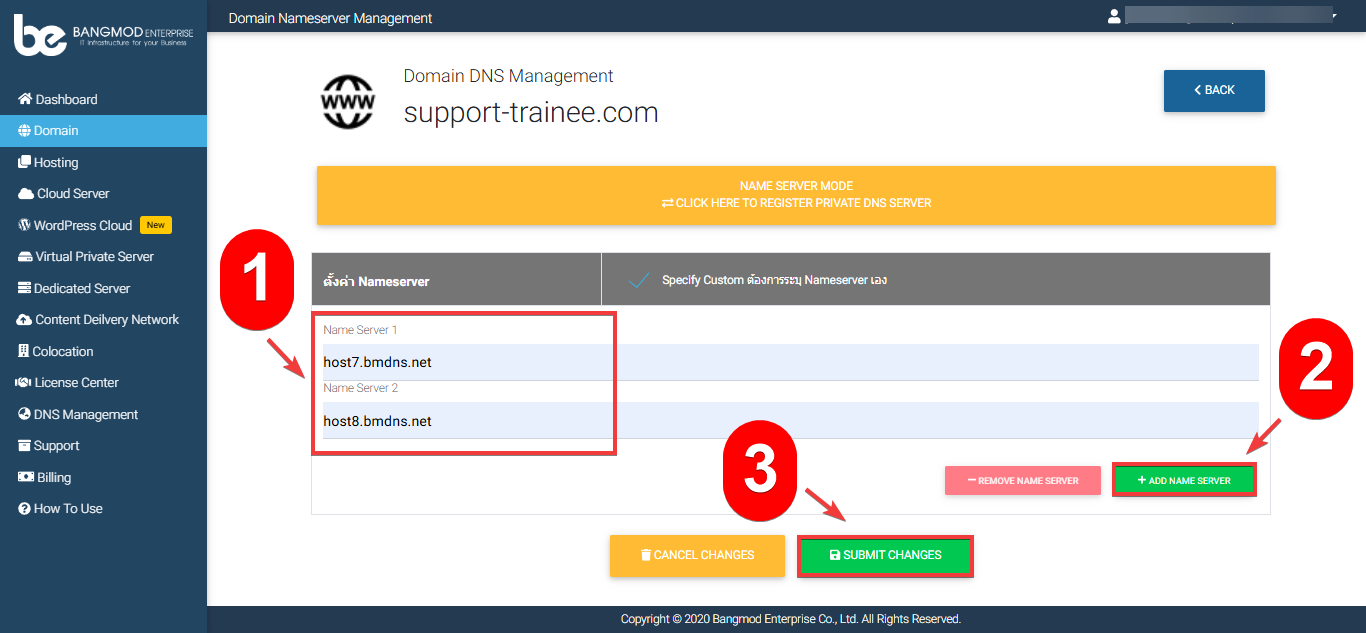Select Domain in the sidebar
Image resolution: width=1366 pixels, height=633 pixels.
[x=56, y=131]
